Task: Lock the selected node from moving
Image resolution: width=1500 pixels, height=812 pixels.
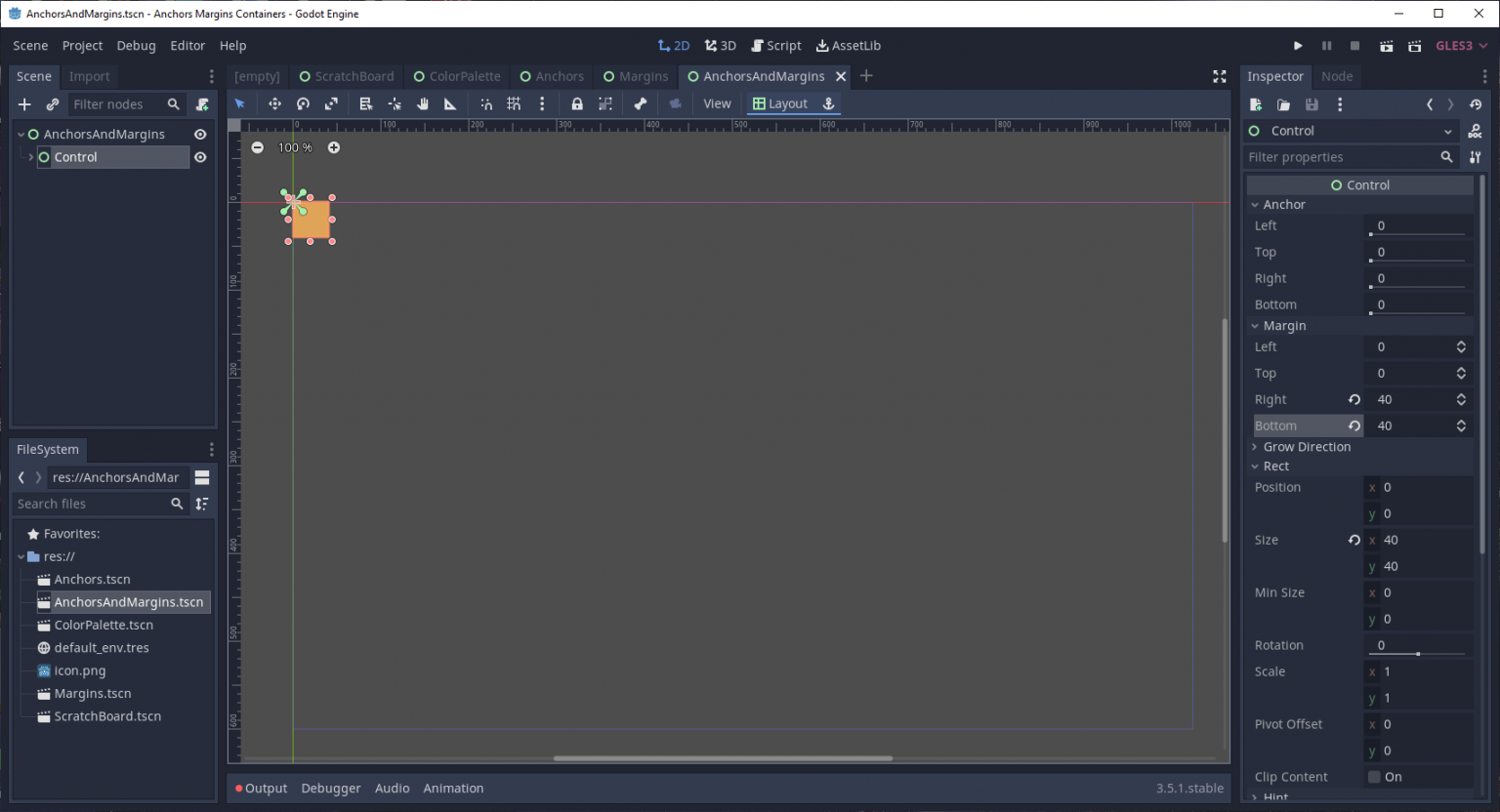Action: 578,103
